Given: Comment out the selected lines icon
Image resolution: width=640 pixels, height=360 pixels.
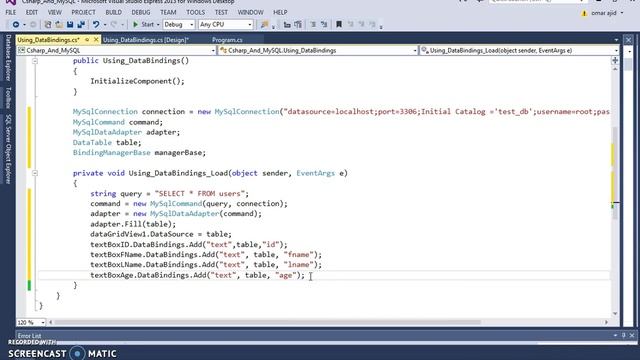Looking at the screenshot, I should point(313,24).
